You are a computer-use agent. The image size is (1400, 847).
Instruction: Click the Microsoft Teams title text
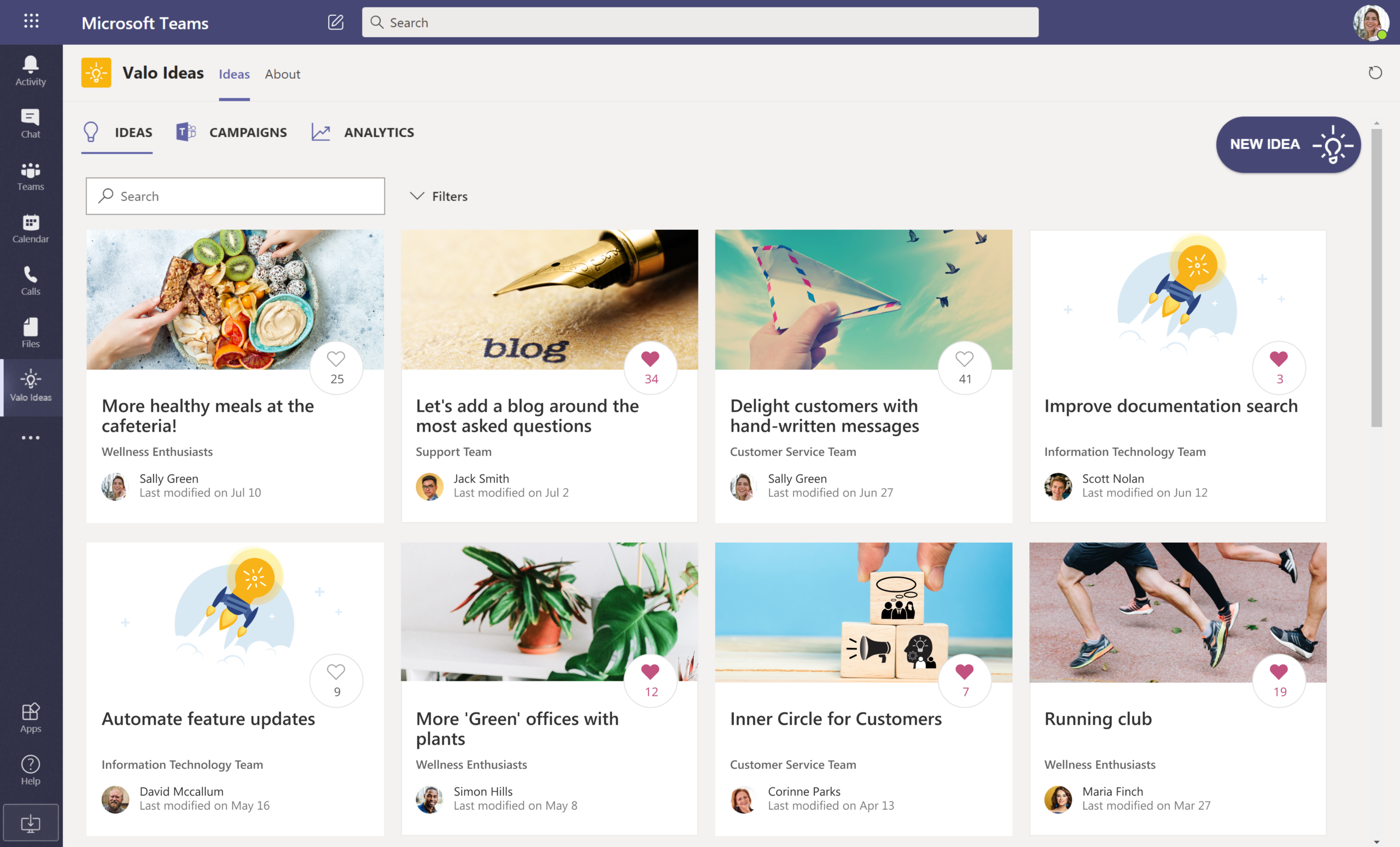coord(145,23)
